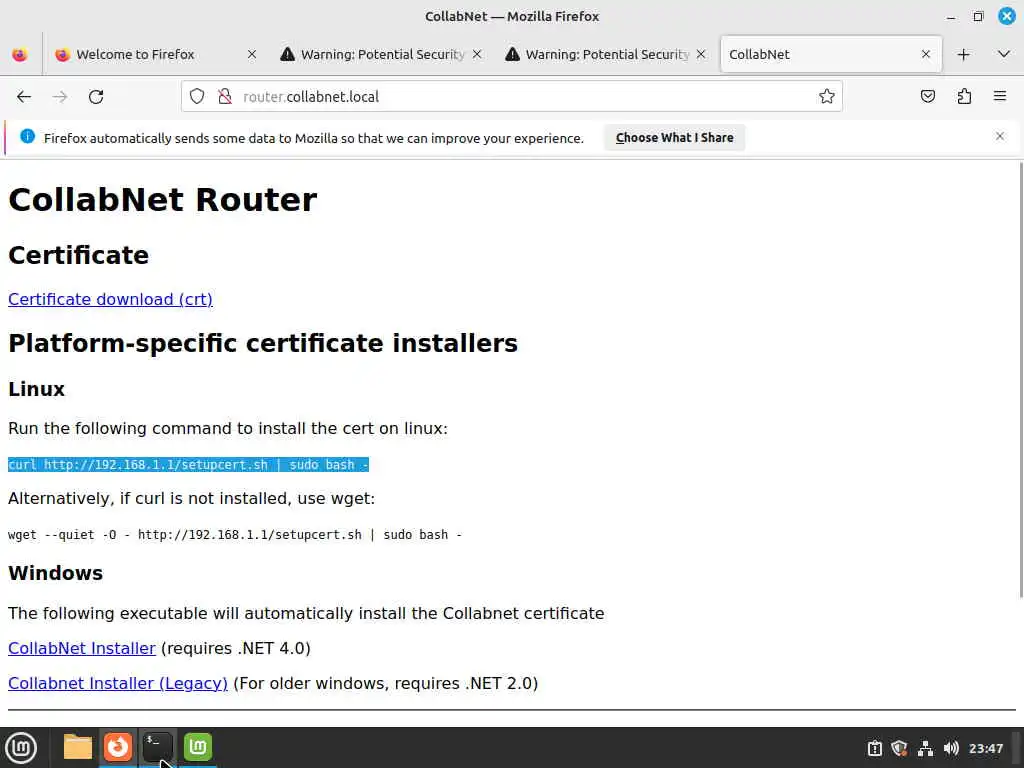
Task: Click the green Mint app taskbar icon
Action: point(197,747)
